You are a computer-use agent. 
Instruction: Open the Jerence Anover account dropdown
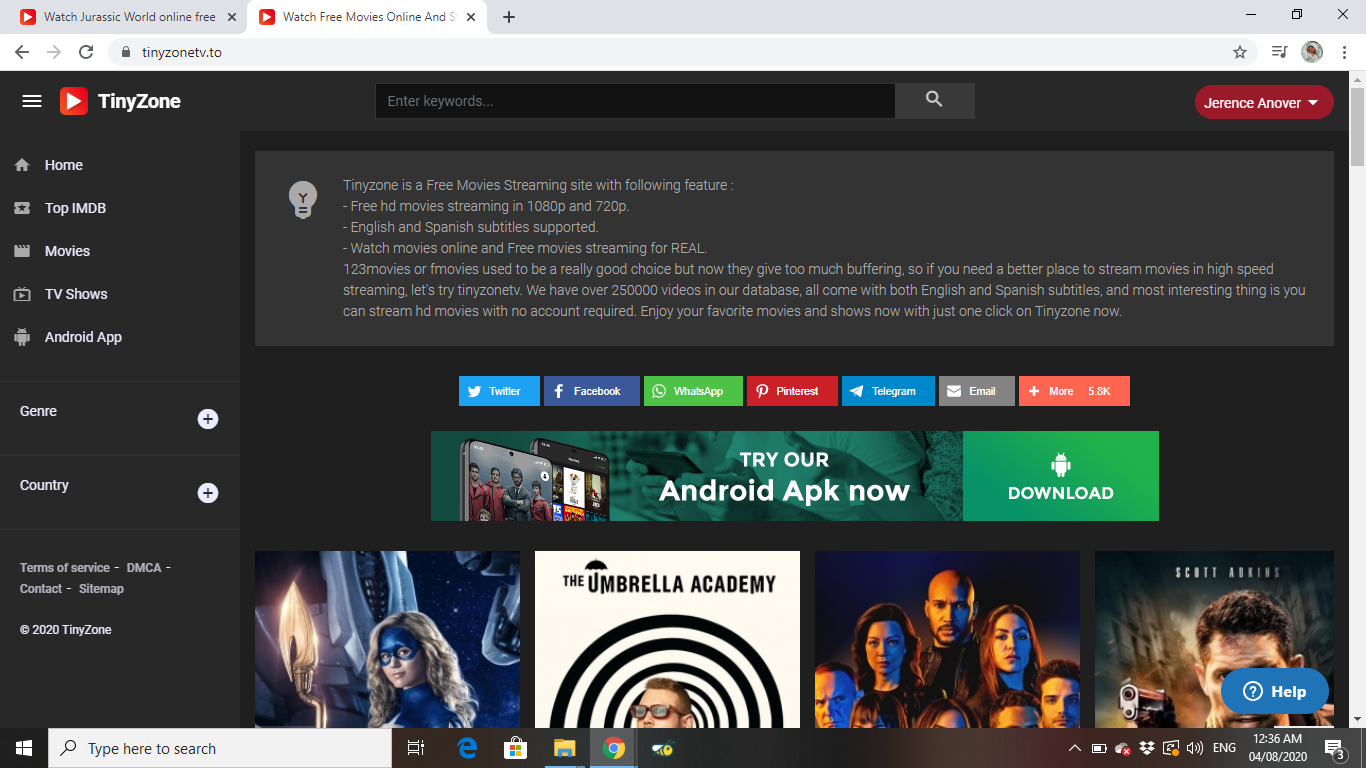tap(1263, 102)
